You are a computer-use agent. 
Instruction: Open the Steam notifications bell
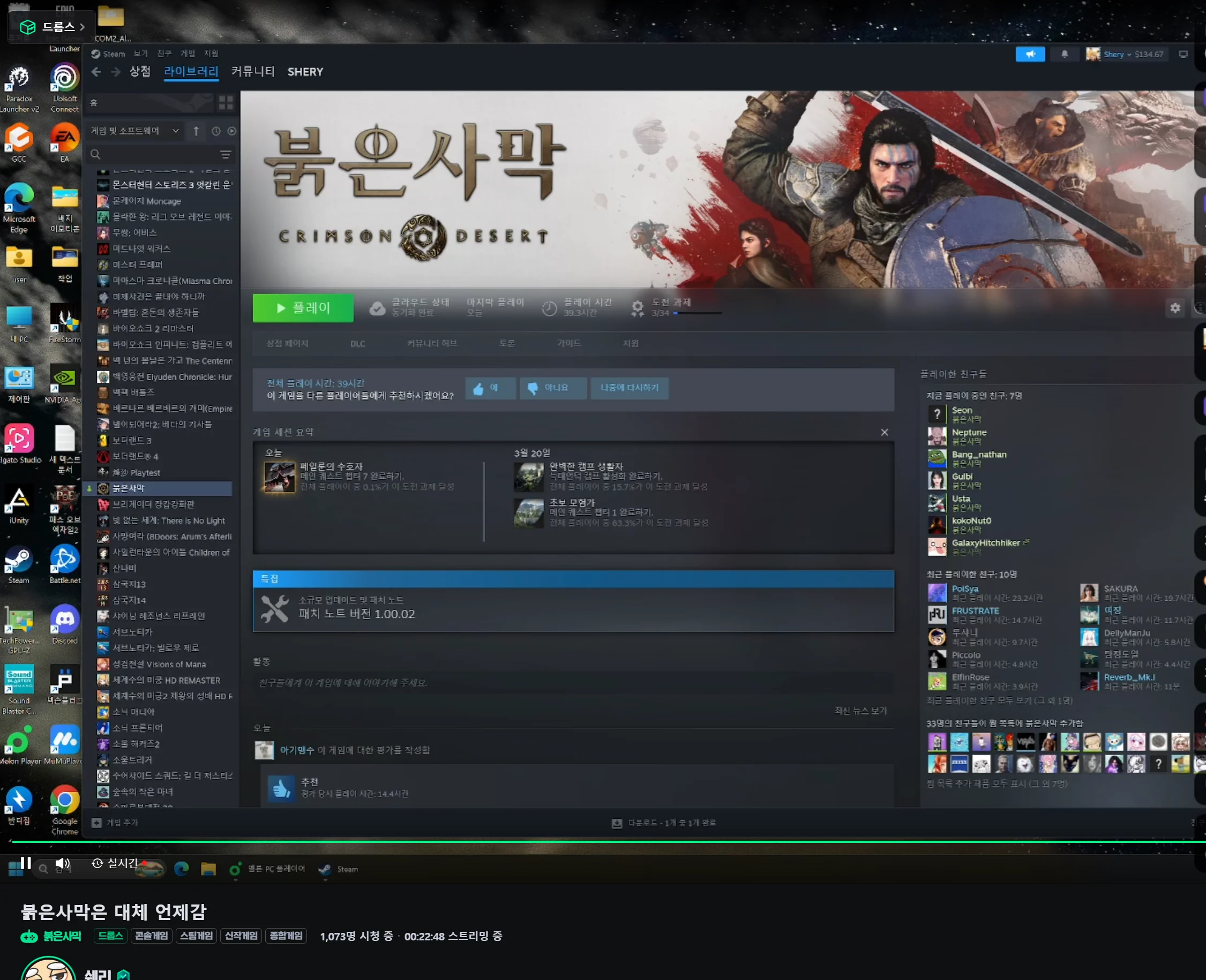tap(1064, 54)
